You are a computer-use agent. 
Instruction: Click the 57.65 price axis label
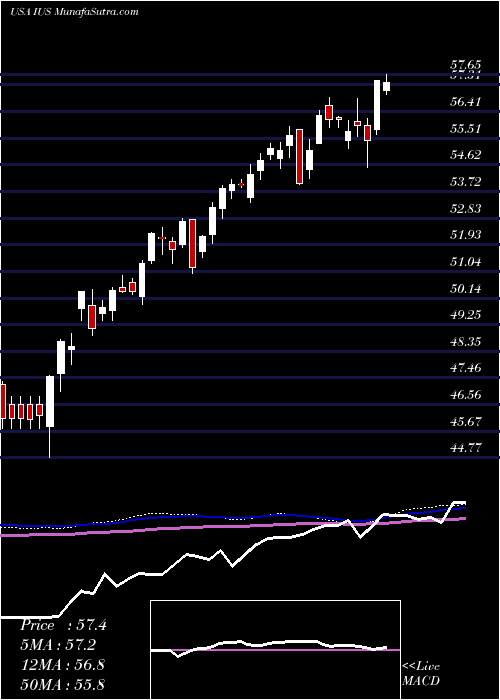click(466, 66)
